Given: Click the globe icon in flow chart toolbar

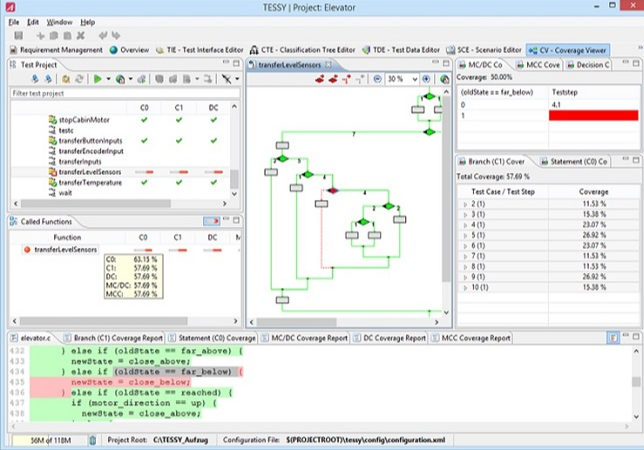Looking at the screenshot, I should 444,79.
